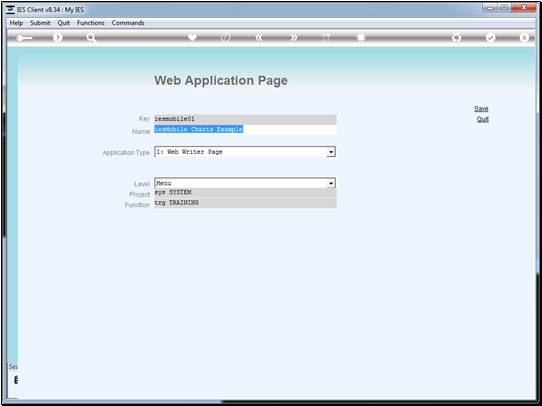The height and width of the screenshot is (406, 542).
Task: Open help via question mark icon
Action: (x=58, y=37)
